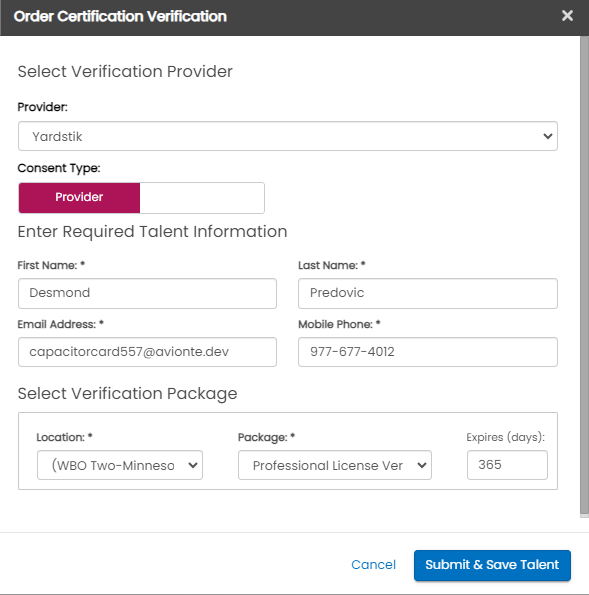Click into the Mobile Phone field

pyautogui.click(x=428, y=352)
